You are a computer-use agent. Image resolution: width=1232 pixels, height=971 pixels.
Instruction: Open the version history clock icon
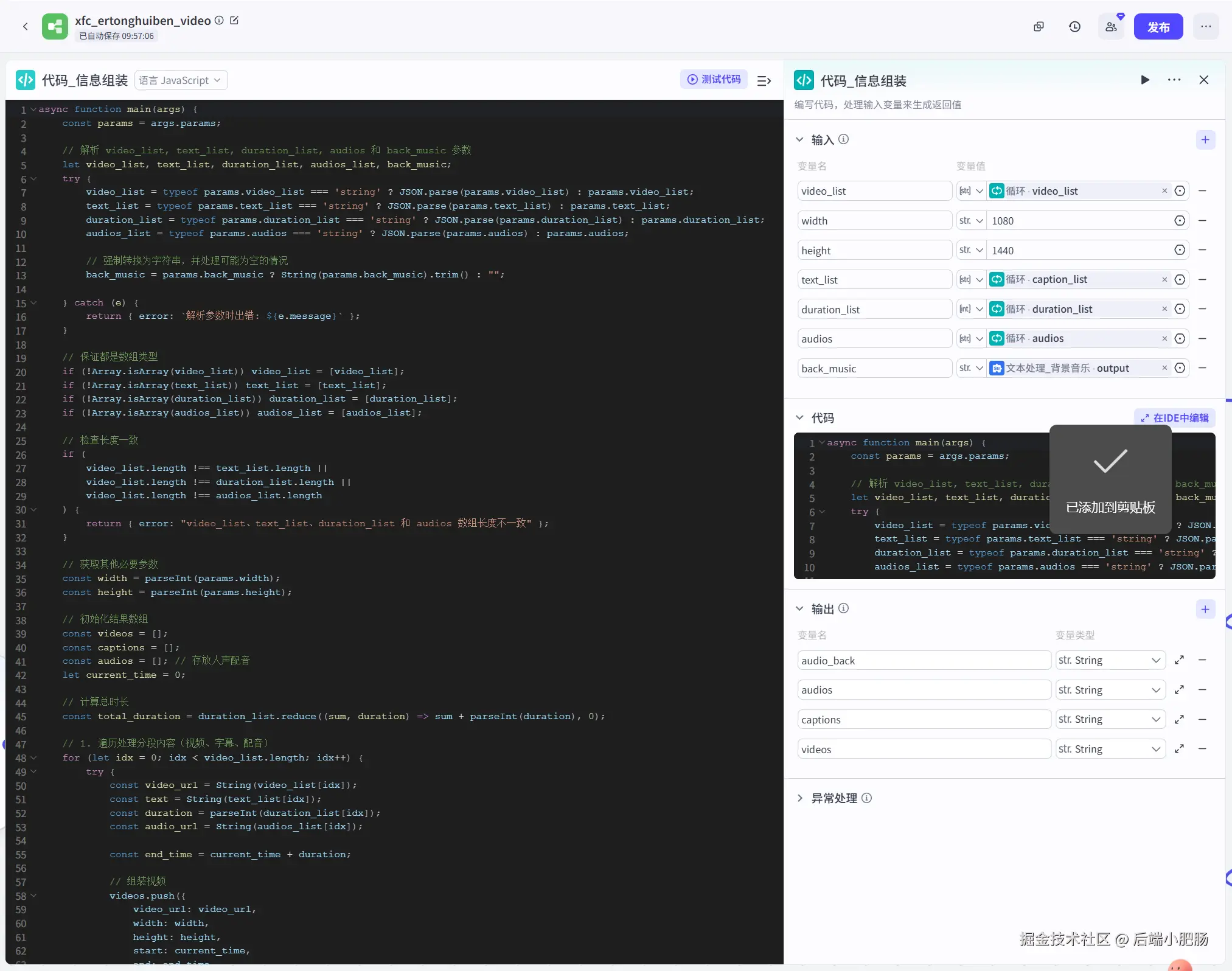coord(1074,27)
